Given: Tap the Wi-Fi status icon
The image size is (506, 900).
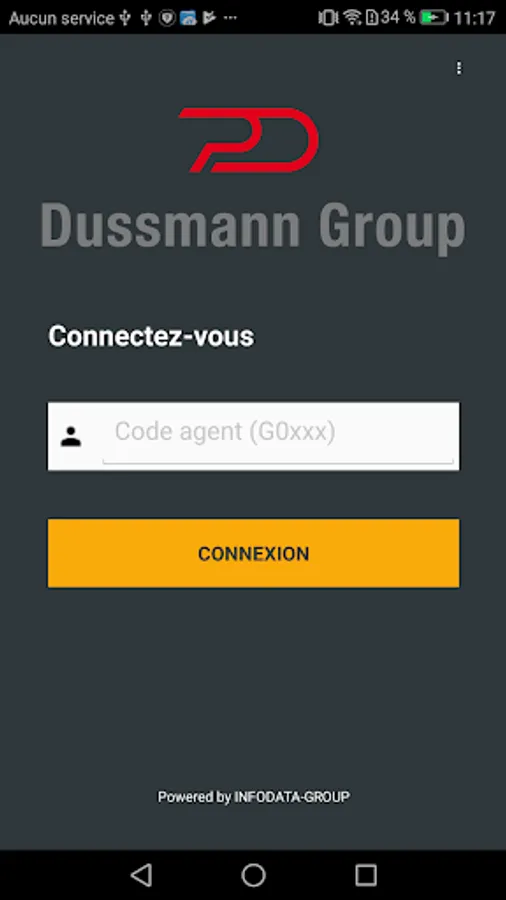Looking at the screenshot, I should click(352, 18).
